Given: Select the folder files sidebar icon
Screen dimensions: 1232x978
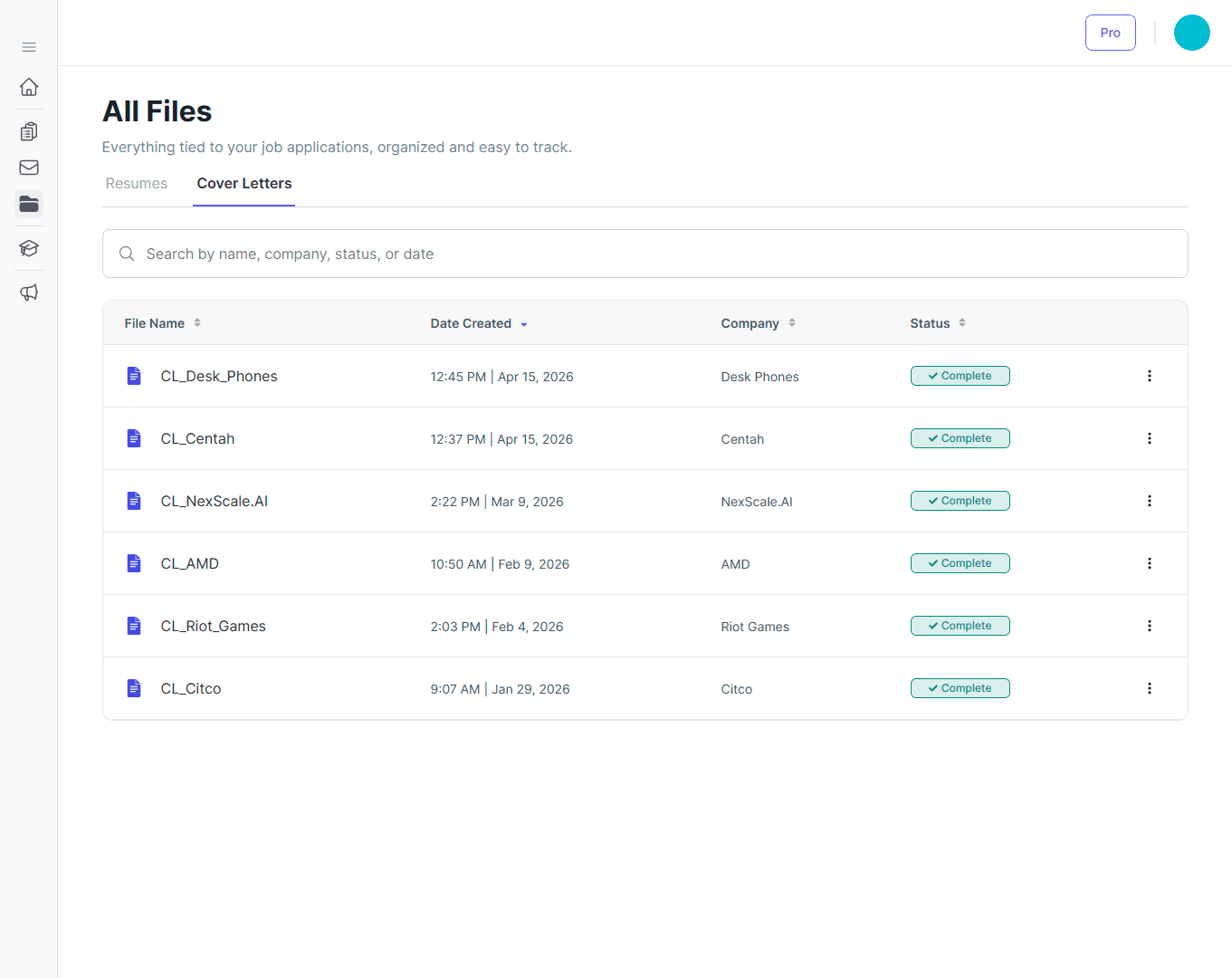Looking at the screenshot, I should pyautogui.click(x=29, y=204).
